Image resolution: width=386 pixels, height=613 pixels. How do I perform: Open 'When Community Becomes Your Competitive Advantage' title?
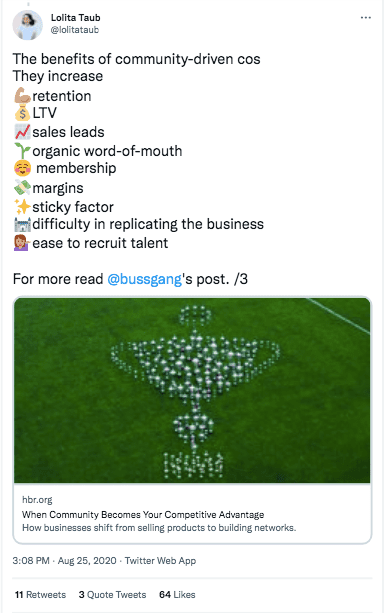point(143,514)
